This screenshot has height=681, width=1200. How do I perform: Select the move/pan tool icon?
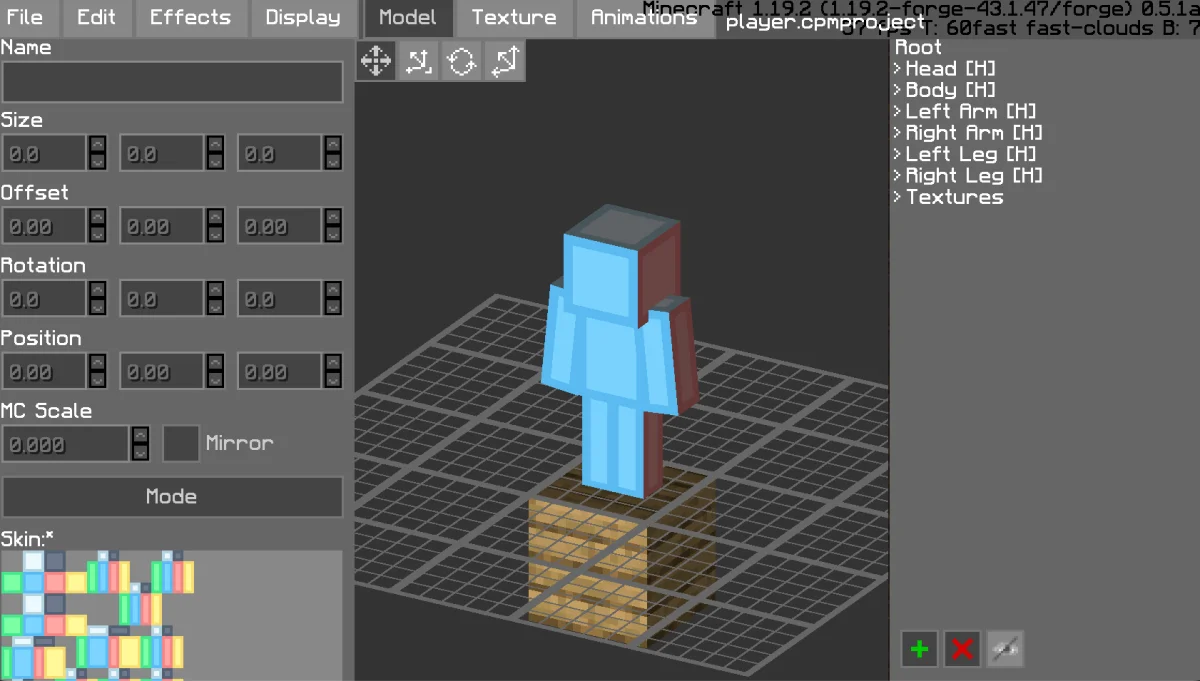coord(376,61)
